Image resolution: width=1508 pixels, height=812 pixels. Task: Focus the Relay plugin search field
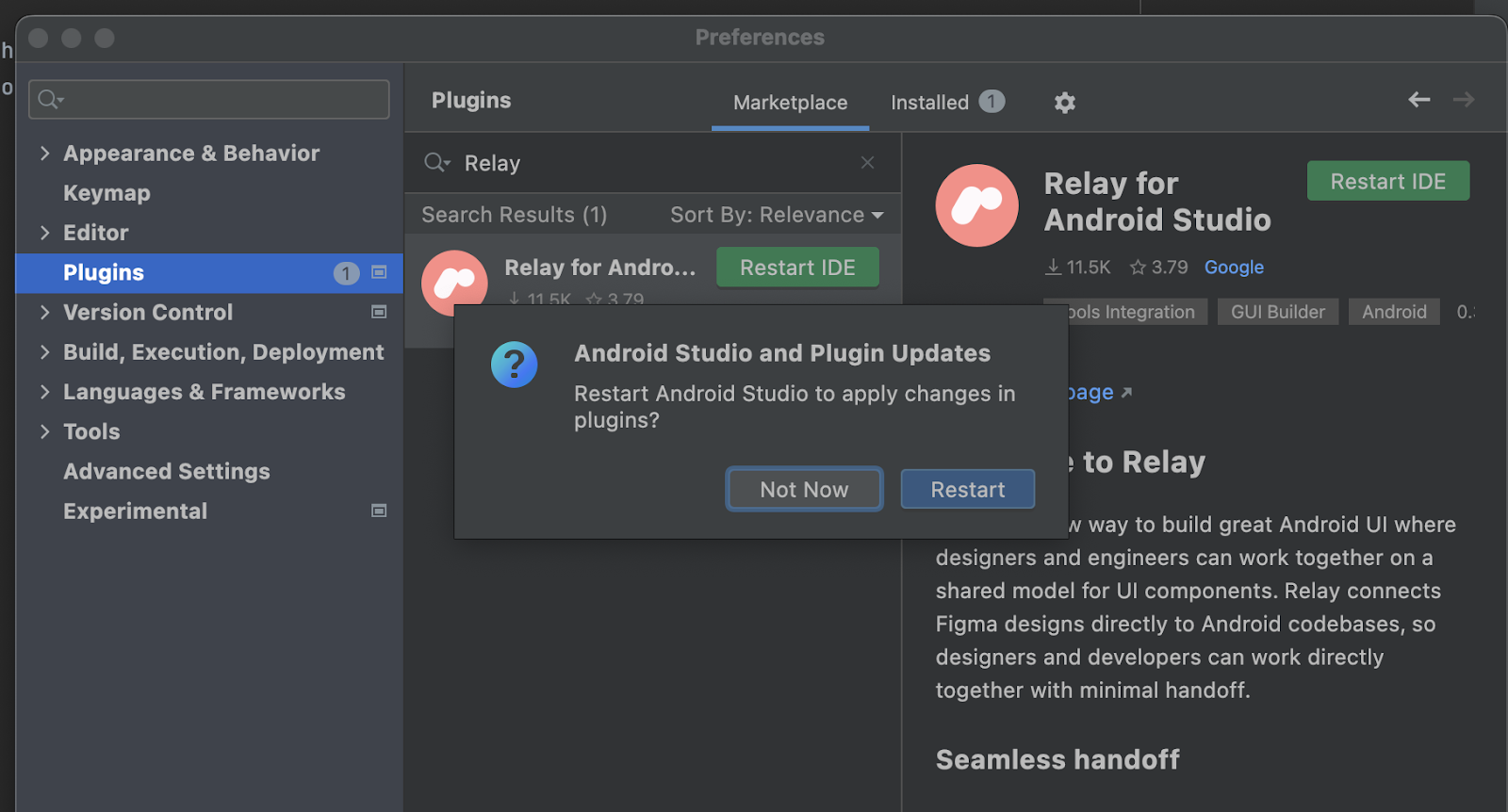[653, 163]
